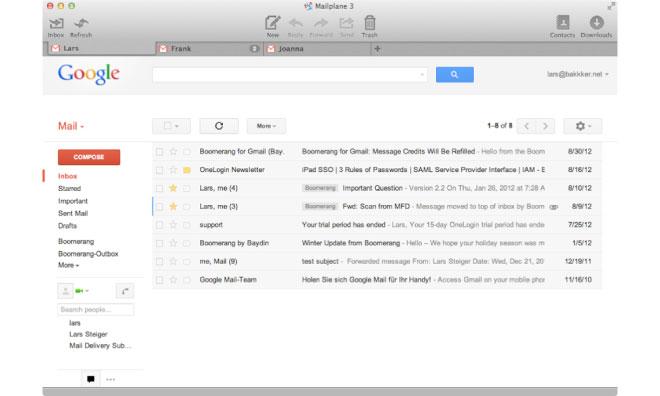
Task: Check the me, Mail (9) checkbox
Action: point(159,261)
